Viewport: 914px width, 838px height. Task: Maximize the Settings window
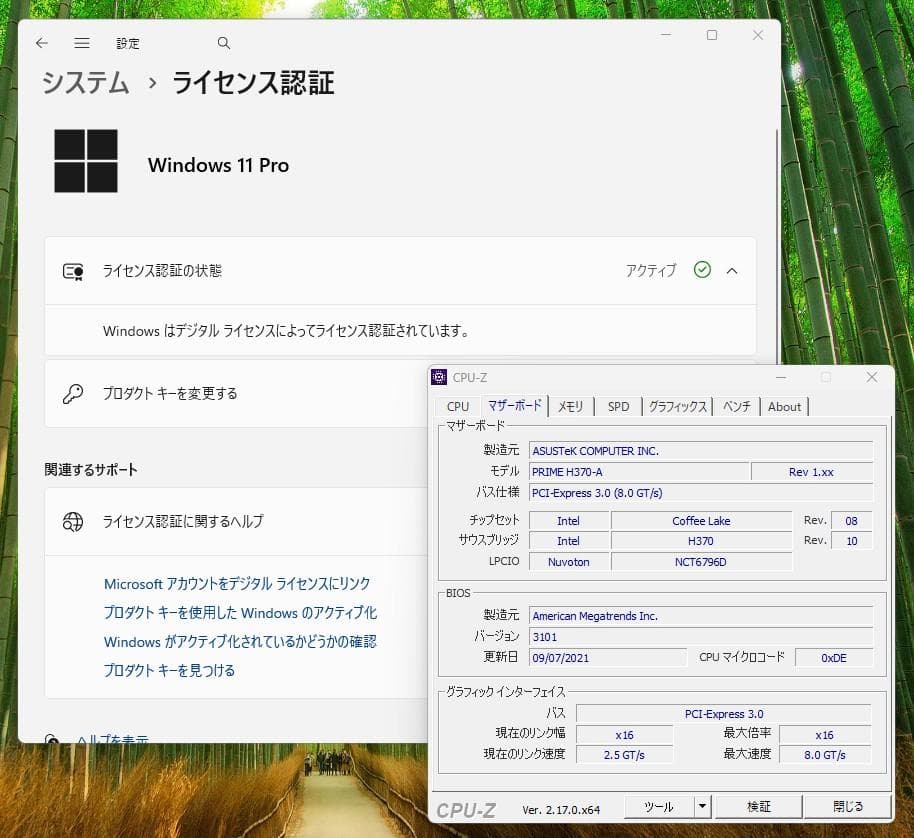pyautogui.click(x=712, y=35)
